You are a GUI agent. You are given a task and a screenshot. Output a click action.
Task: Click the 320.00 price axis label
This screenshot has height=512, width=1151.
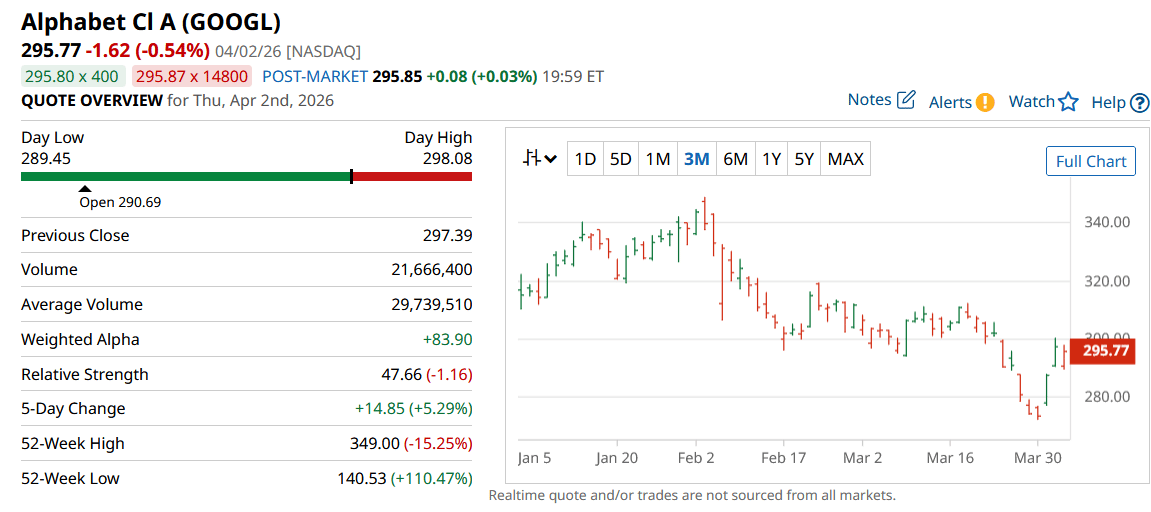pos(1107,281)
